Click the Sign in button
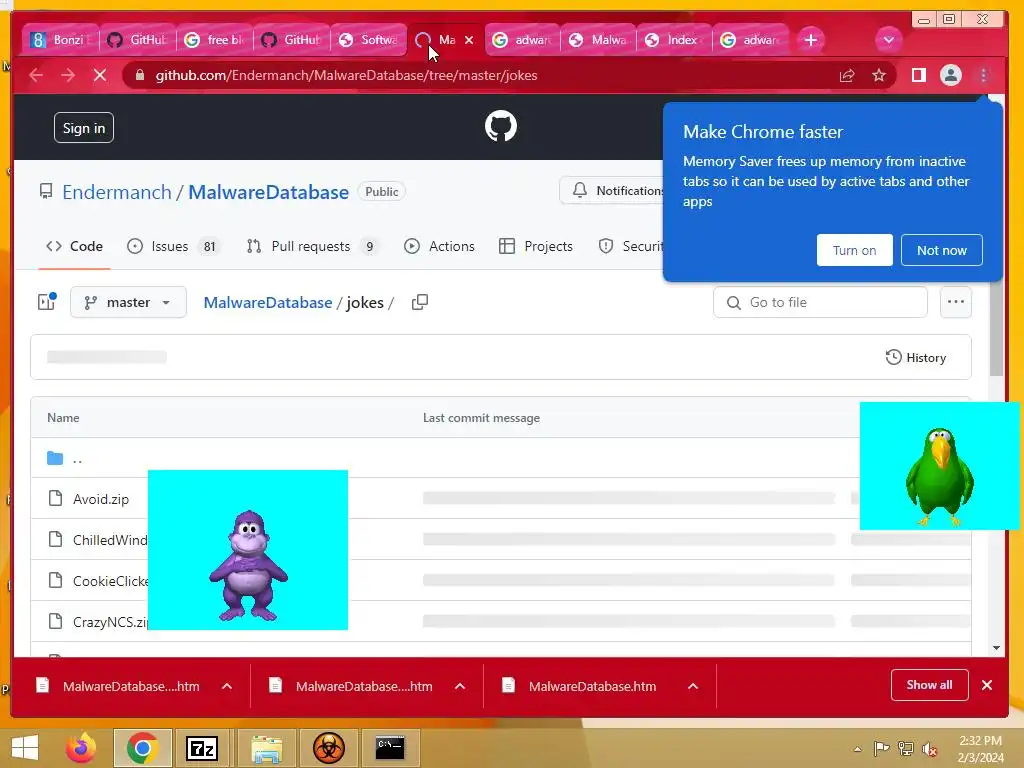Image resolution: width=1024 pixels, height=768 pixels. tap(84, 128)
